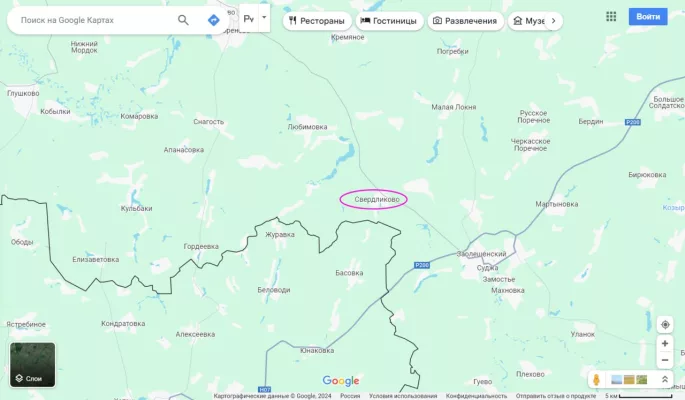Zoom out with the minus button
Viewport: 685px width, 400px height.
665,360
